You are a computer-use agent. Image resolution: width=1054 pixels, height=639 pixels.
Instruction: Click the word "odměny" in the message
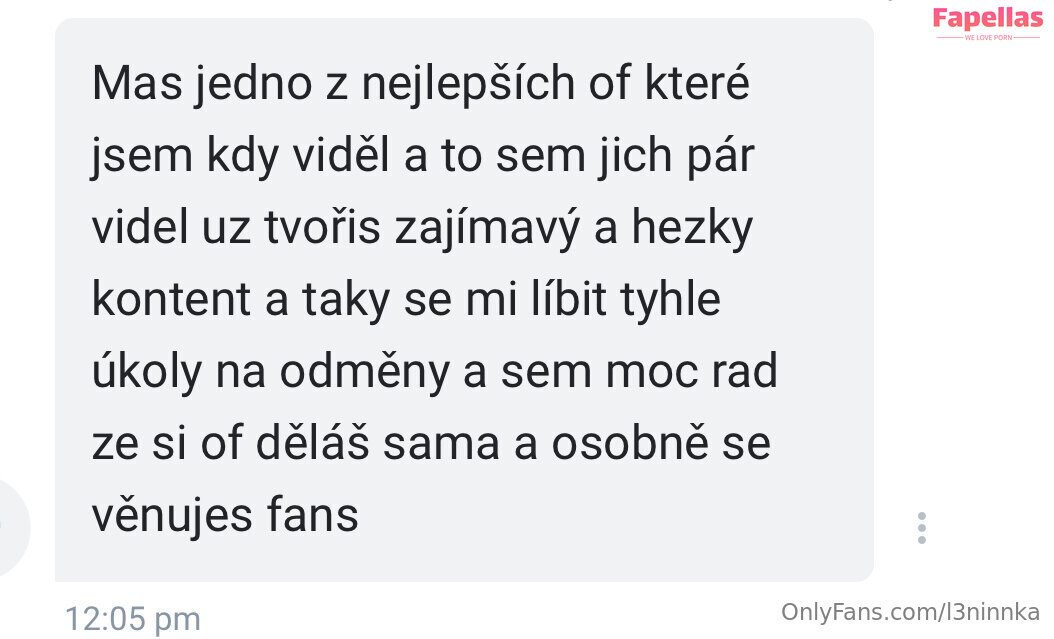pyautogui.click(x=364, y=371)
